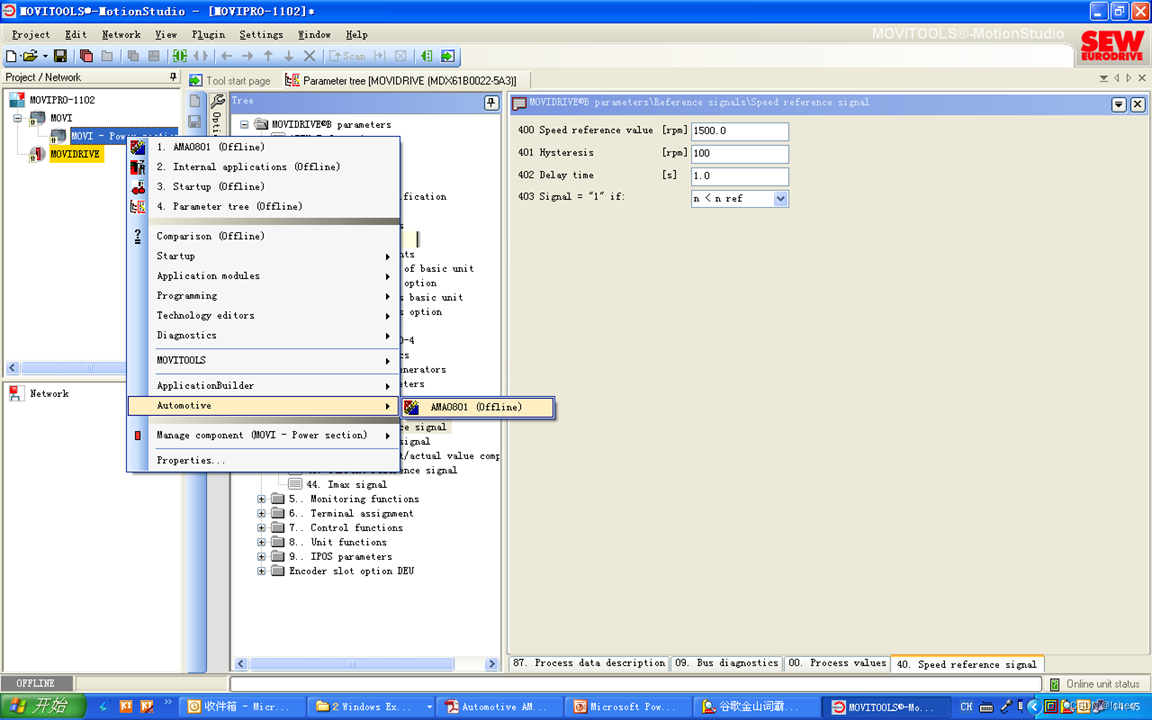Viewport: 1152px width, 720px height.
Task: Open Application modules submenu entry
Action: coord(263,276)
